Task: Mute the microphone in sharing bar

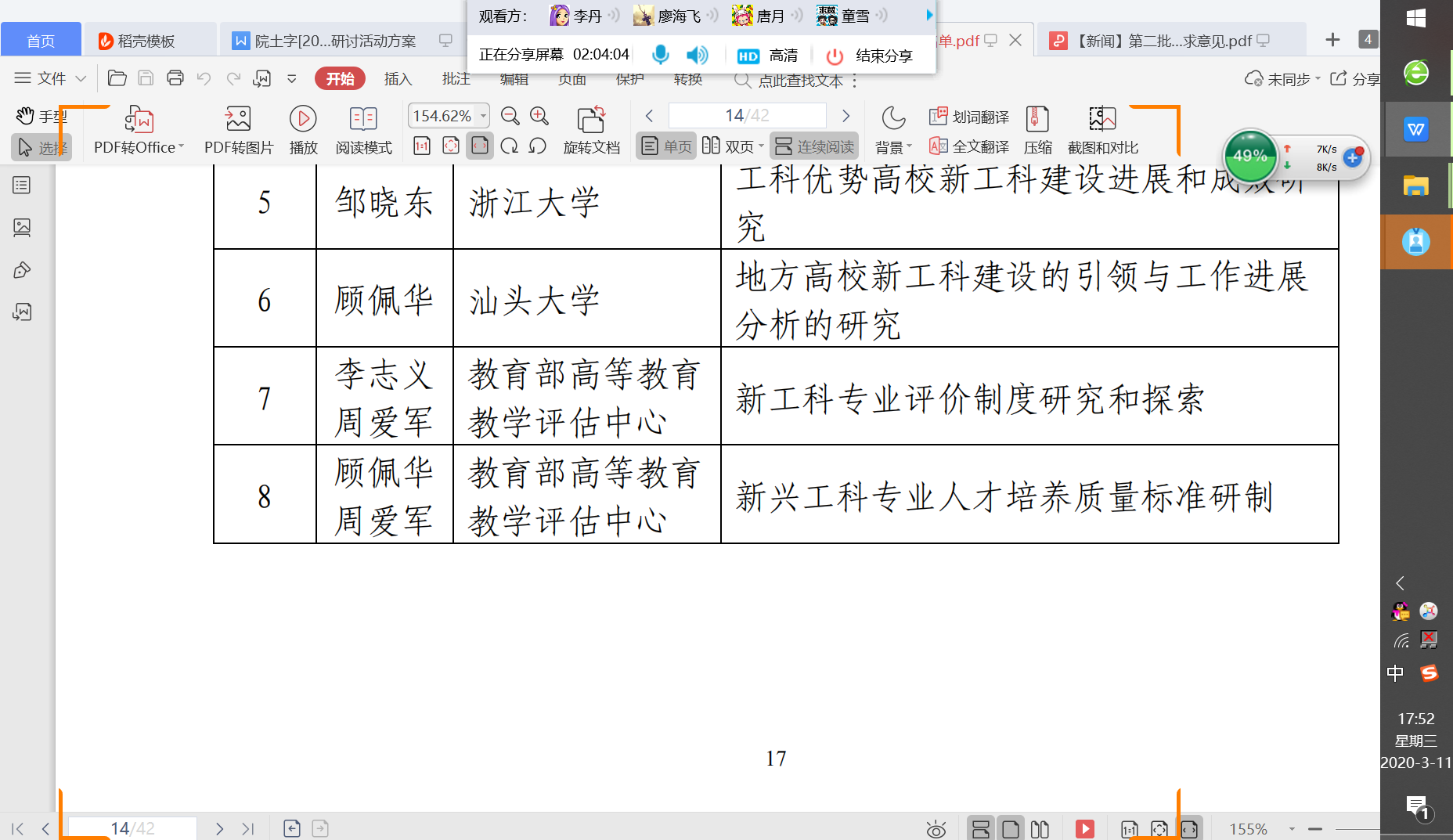Action: pos(661,55)
